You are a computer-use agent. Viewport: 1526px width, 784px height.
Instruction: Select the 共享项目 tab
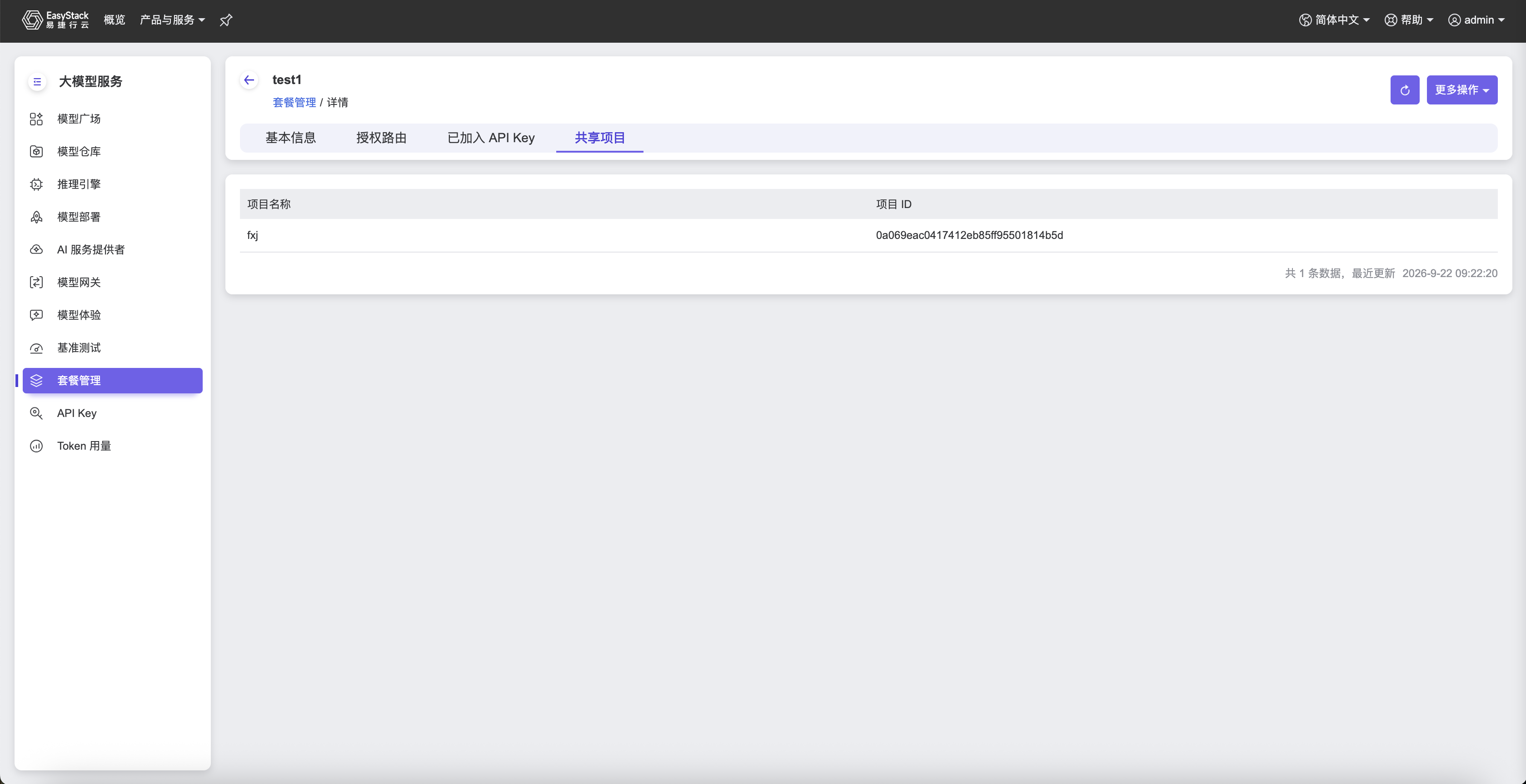[x=599, y=138]
